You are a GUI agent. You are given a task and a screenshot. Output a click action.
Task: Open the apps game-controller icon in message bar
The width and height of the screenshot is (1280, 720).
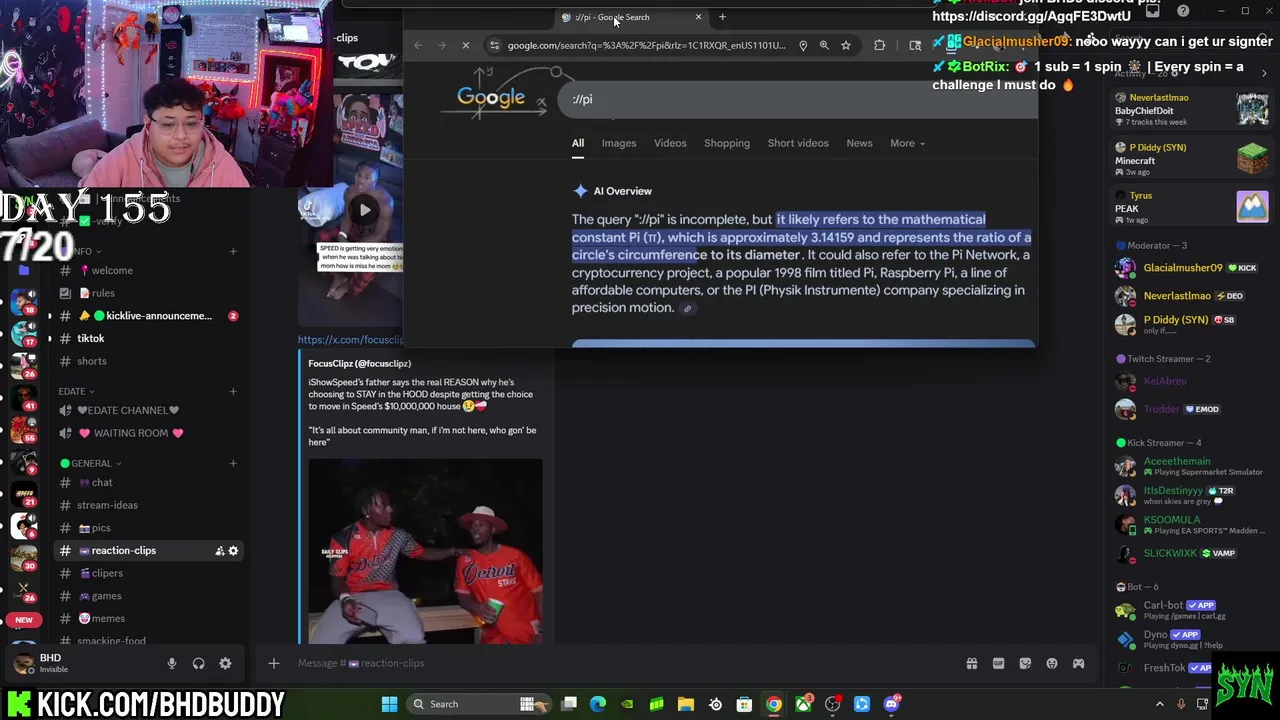pos(1078,663)
